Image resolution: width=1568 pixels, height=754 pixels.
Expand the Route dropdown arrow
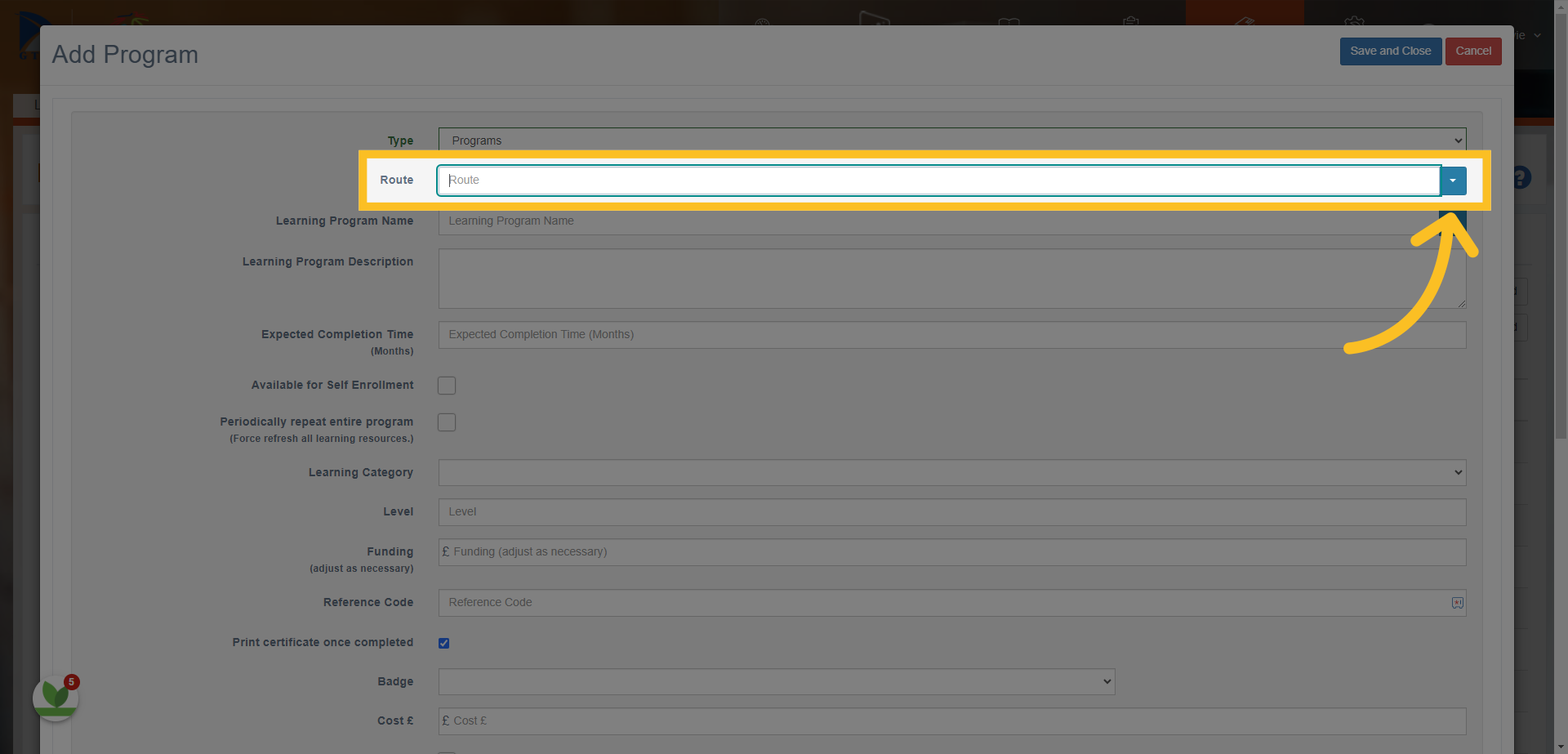(1453, 181)
